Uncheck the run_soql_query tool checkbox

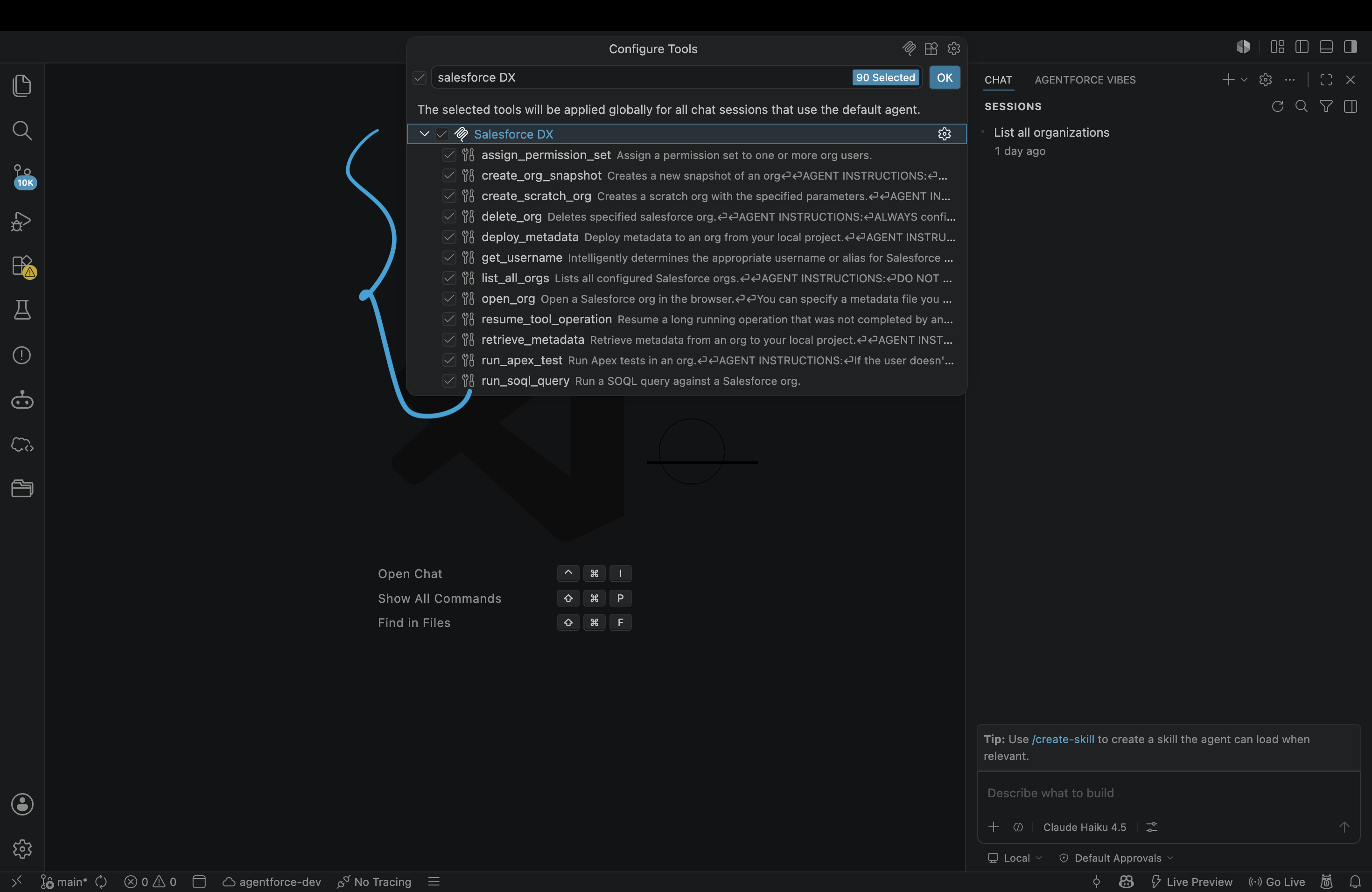pos(449,380)
